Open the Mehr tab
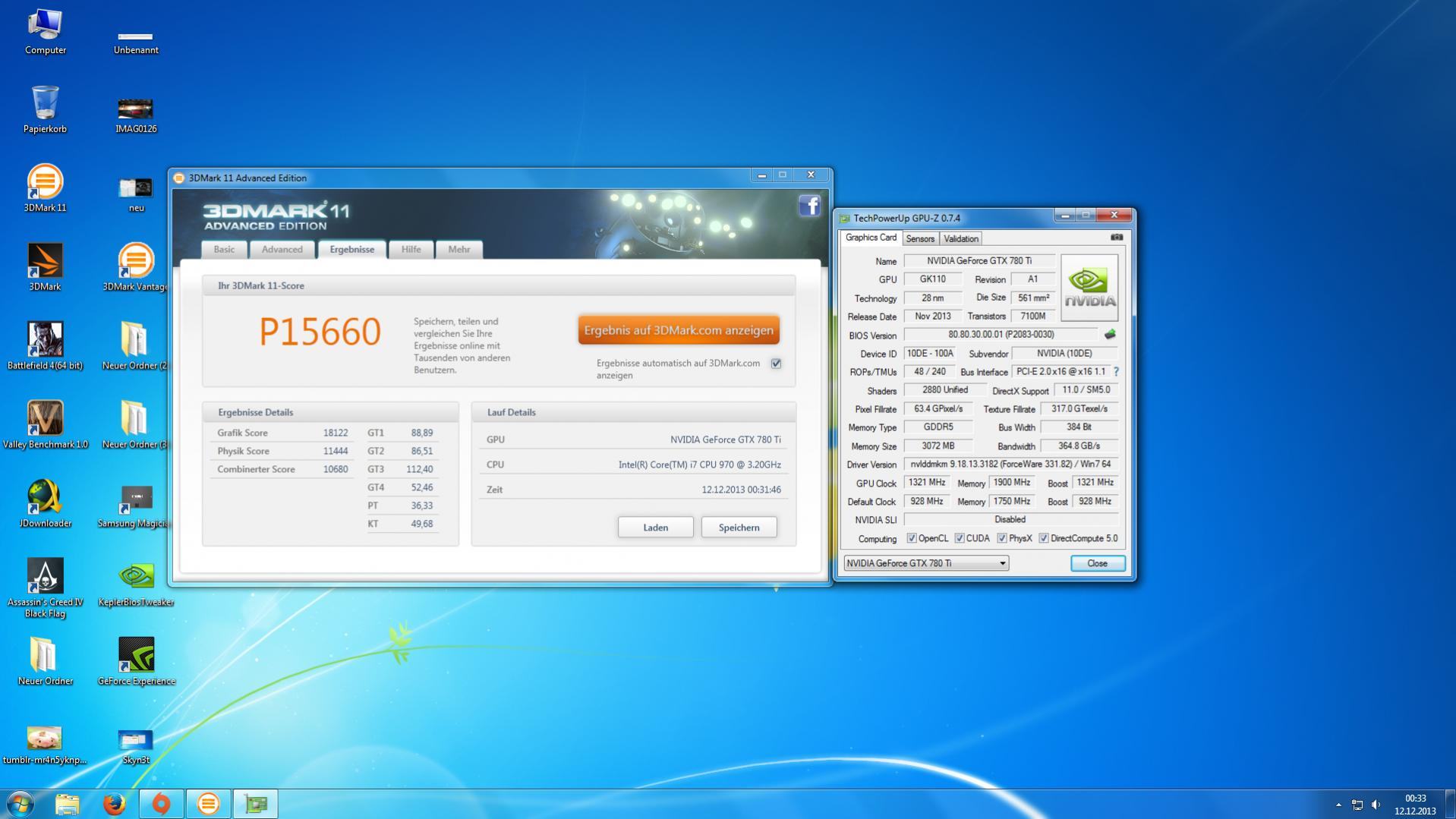Image resolution: width=1456 pixels, height=819 pixels. [459, 249]
